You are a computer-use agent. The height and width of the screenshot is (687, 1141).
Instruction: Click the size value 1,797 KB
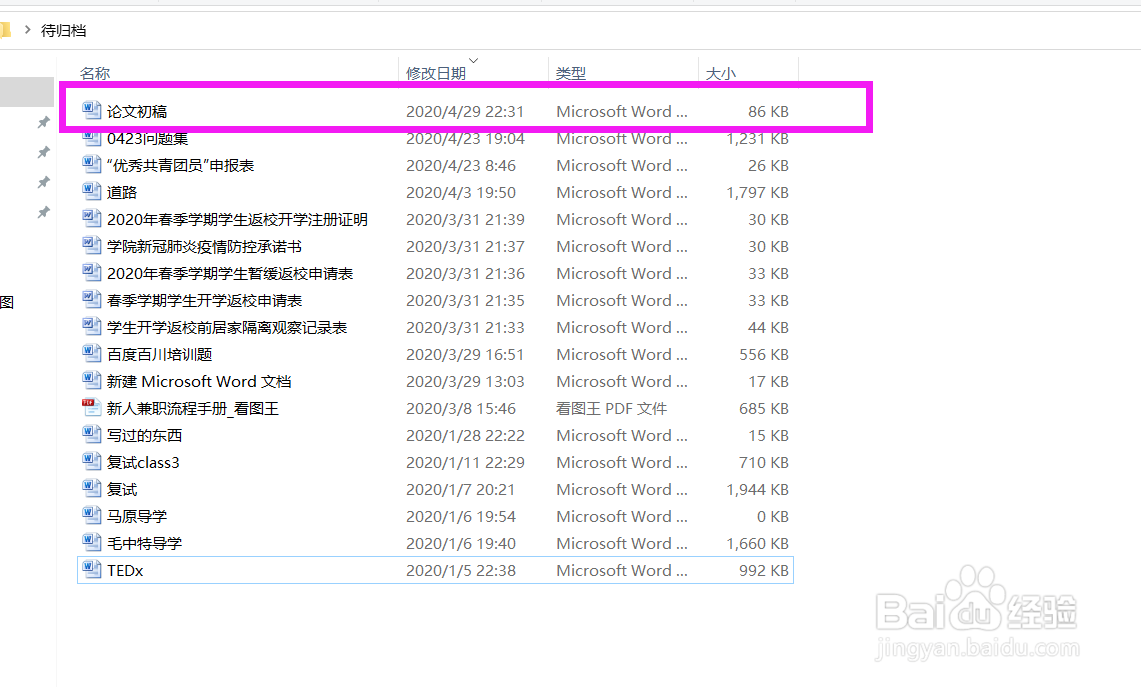click(x=758, y=192)
